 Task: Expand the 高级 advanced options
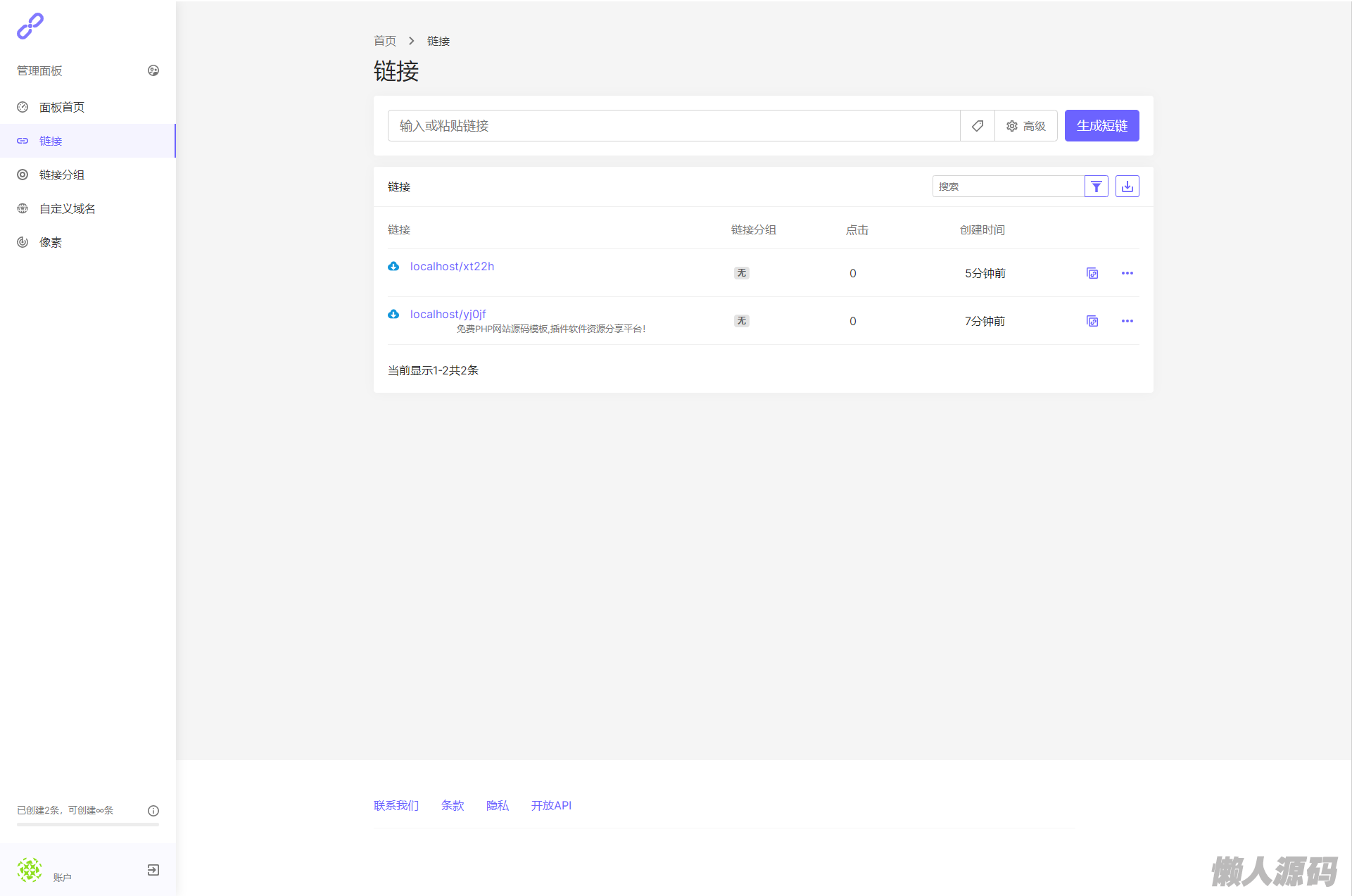(1025, 126)
